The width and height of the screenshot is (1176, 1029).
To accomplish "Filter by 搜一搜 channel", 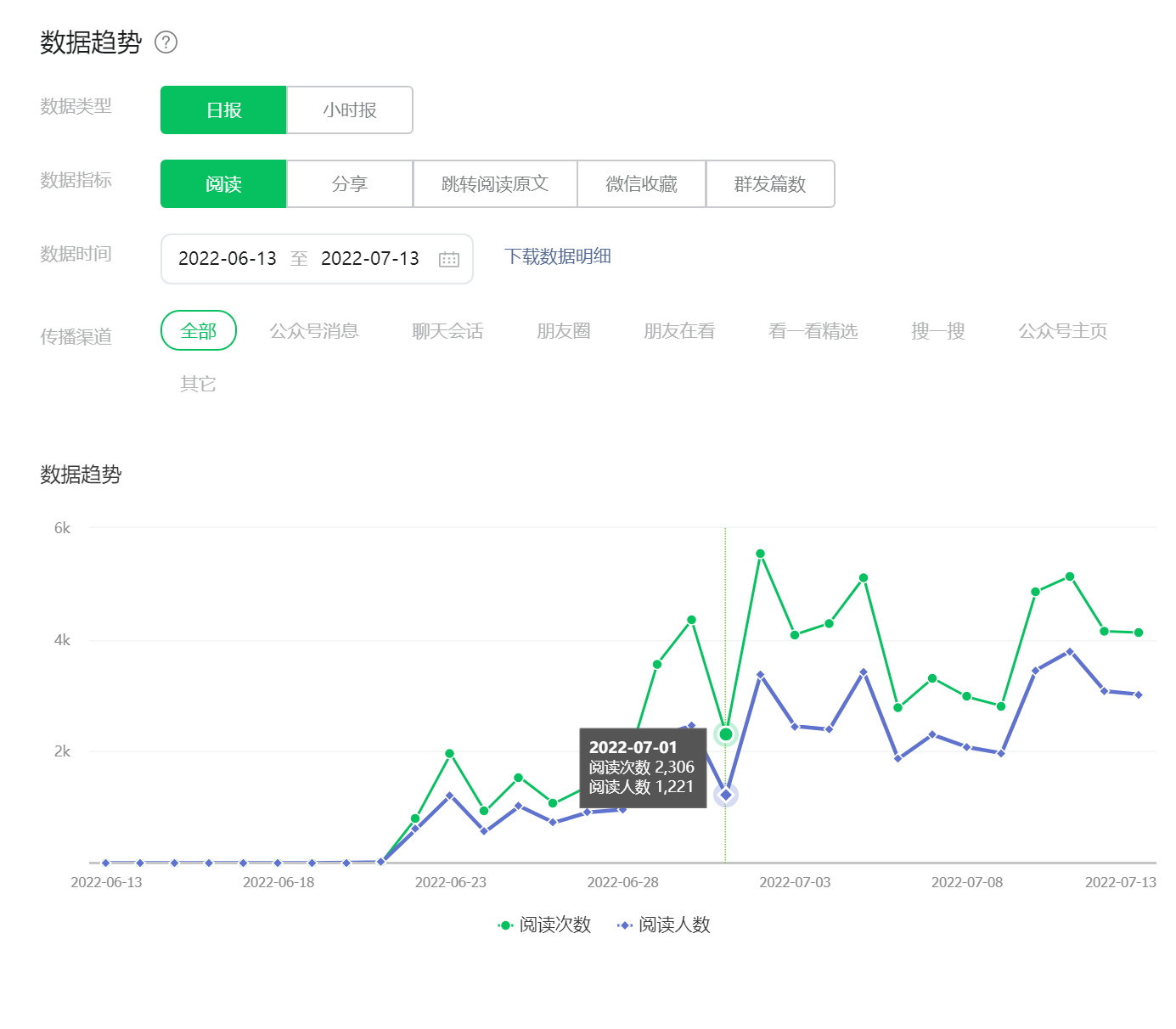I will [938, 330].
